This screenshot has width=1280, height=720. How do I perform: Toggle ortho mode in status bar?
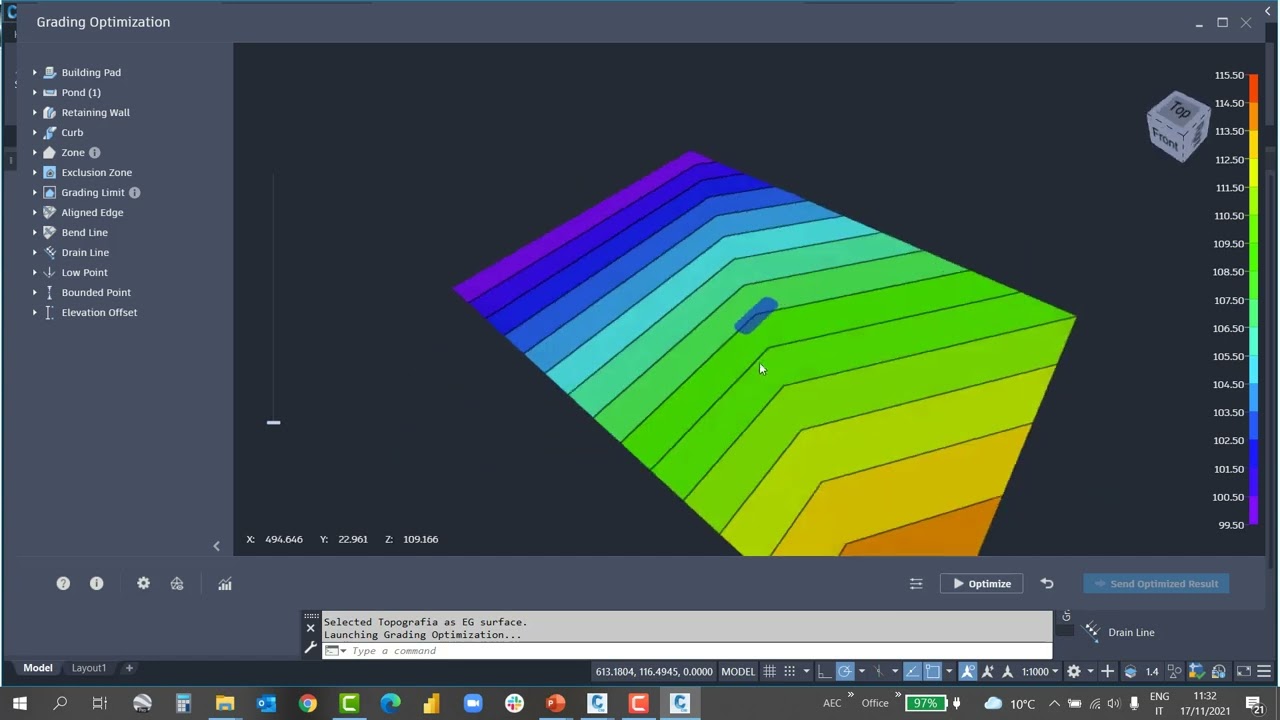(x=824, y=672)
